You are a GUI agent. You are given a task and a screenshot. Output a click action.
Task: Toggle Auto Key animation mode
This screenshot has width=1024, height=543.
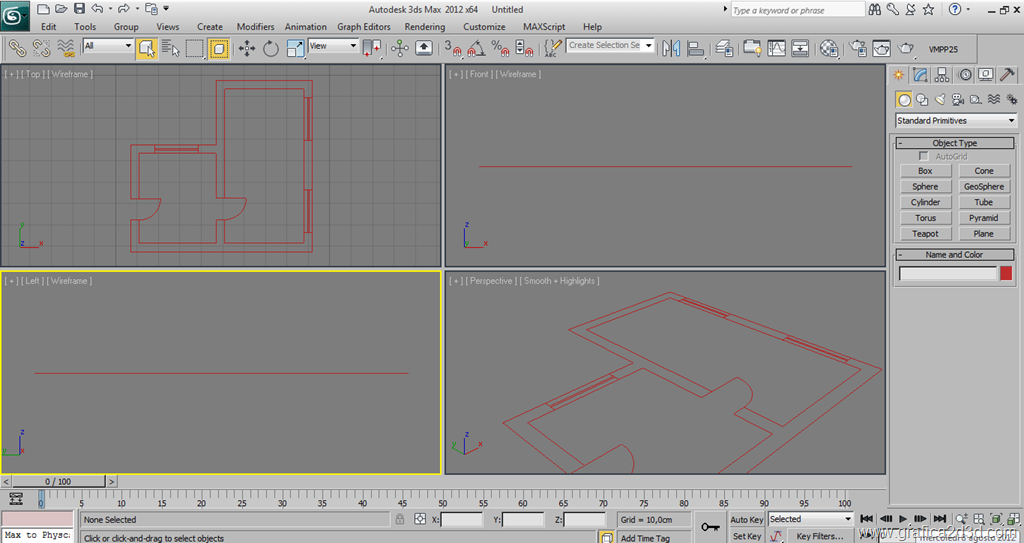point(746,520)
